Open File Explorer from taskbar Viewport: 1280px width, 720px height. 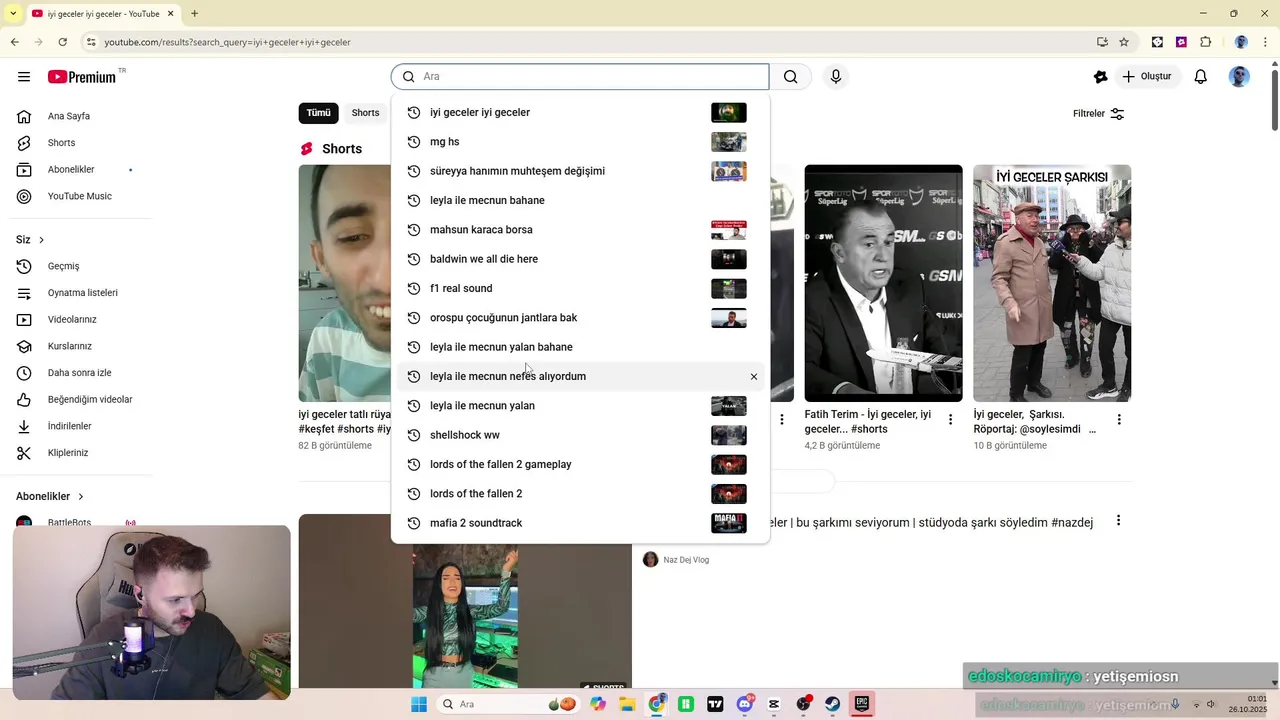627,704
